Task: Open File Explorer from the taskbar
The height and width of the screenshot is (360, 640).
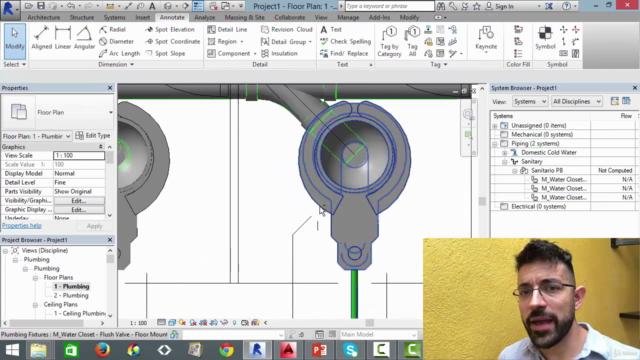Action: coord(38,350)
